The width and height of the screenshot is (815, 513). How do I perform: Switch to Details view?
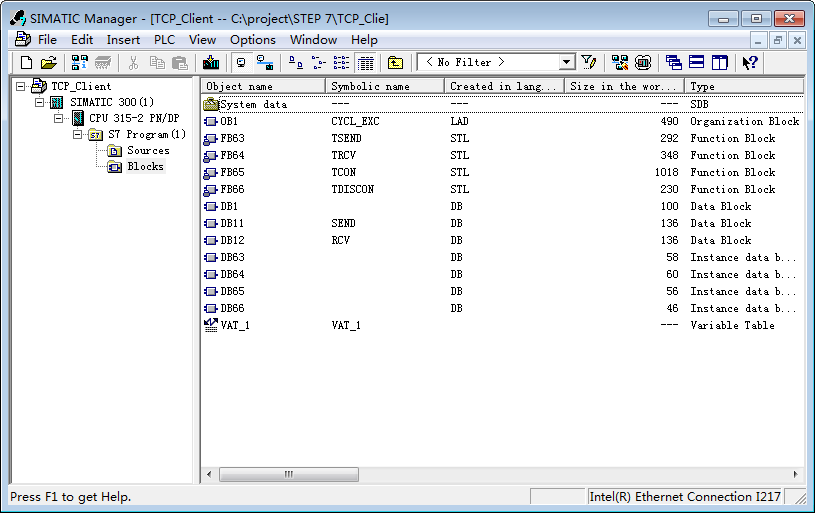tap(365, 62)
